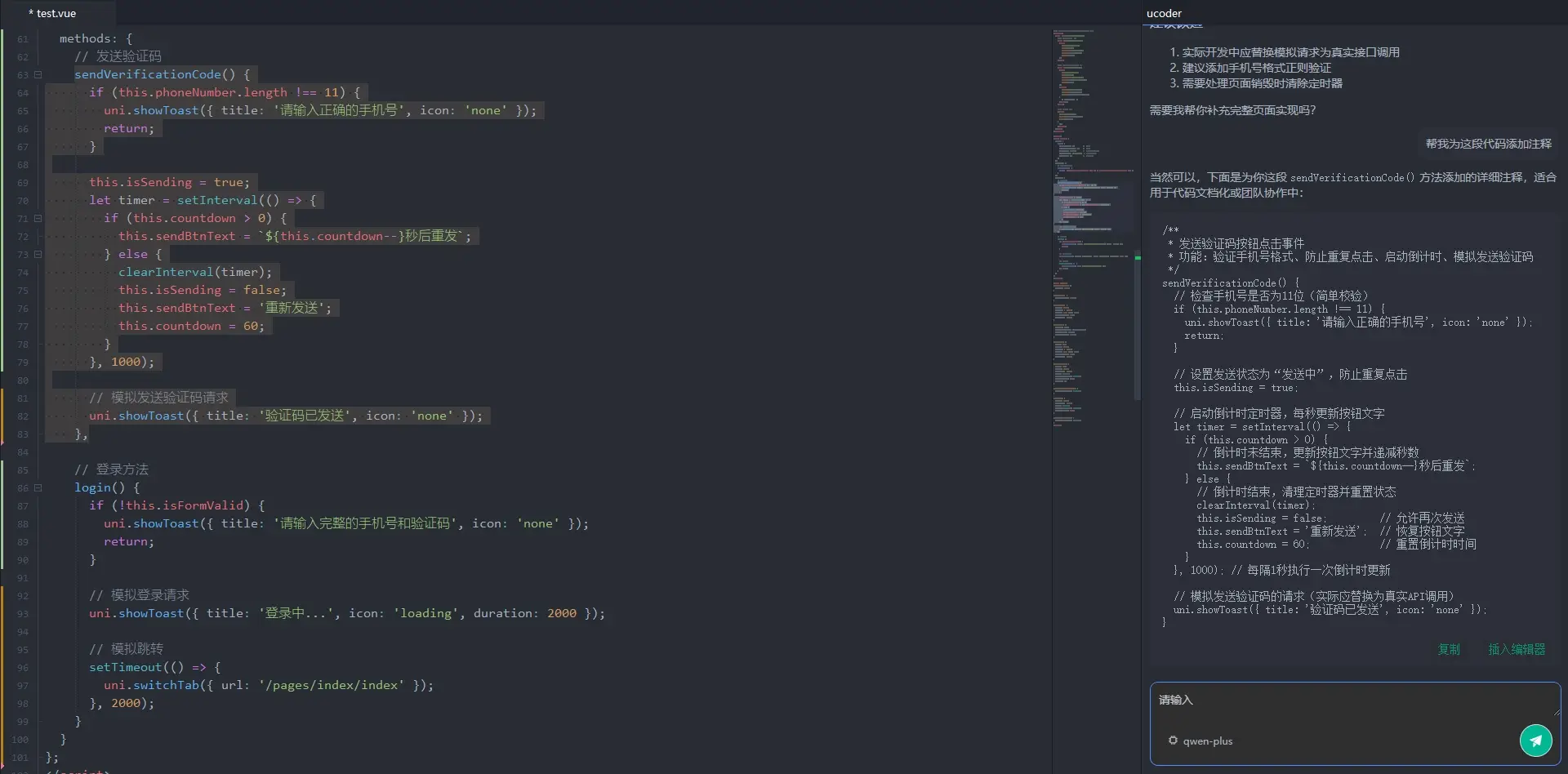This screenshot has width=1568, height=774.
Task: Click the setTimeout call in login method
Action: tap(126, 667)
